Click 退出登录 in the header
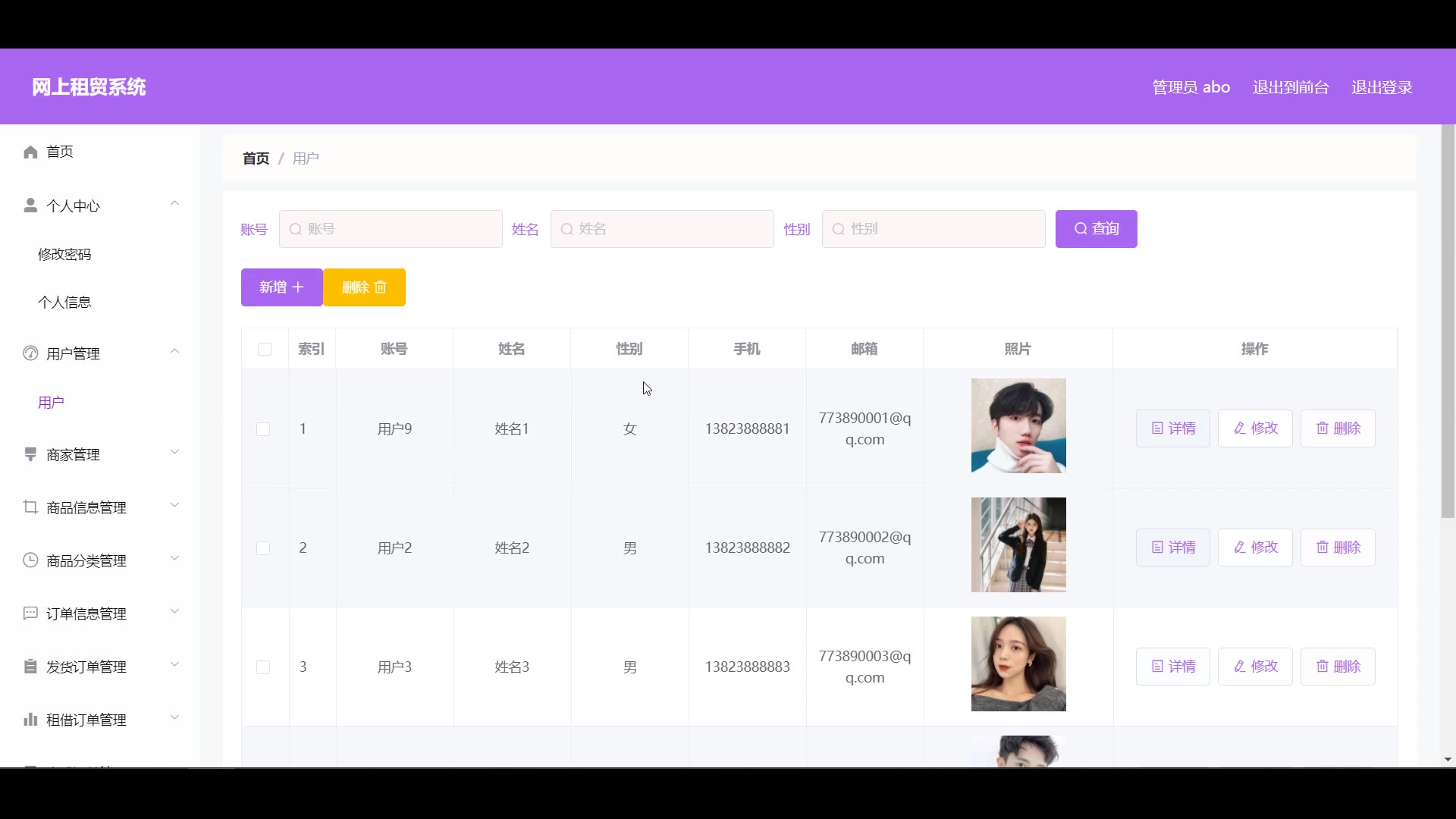Image resolution: width=1456 pixels, height=819 pixels. [1381, 88]
